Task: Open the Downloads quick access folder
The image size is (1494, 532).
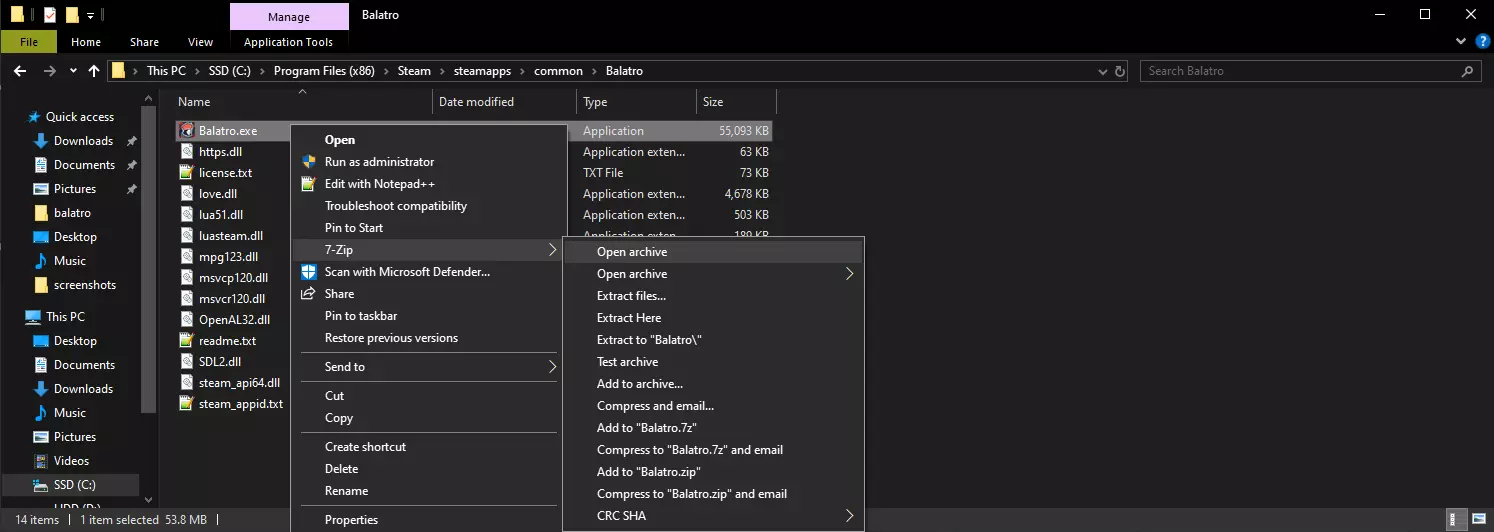Action: [83, 141]
